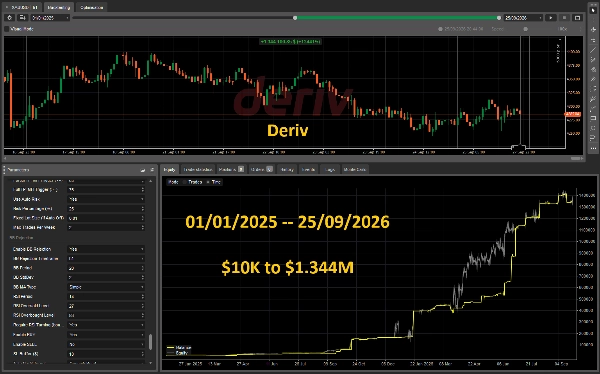Open the Trade statistics tab

coord(197,169)
